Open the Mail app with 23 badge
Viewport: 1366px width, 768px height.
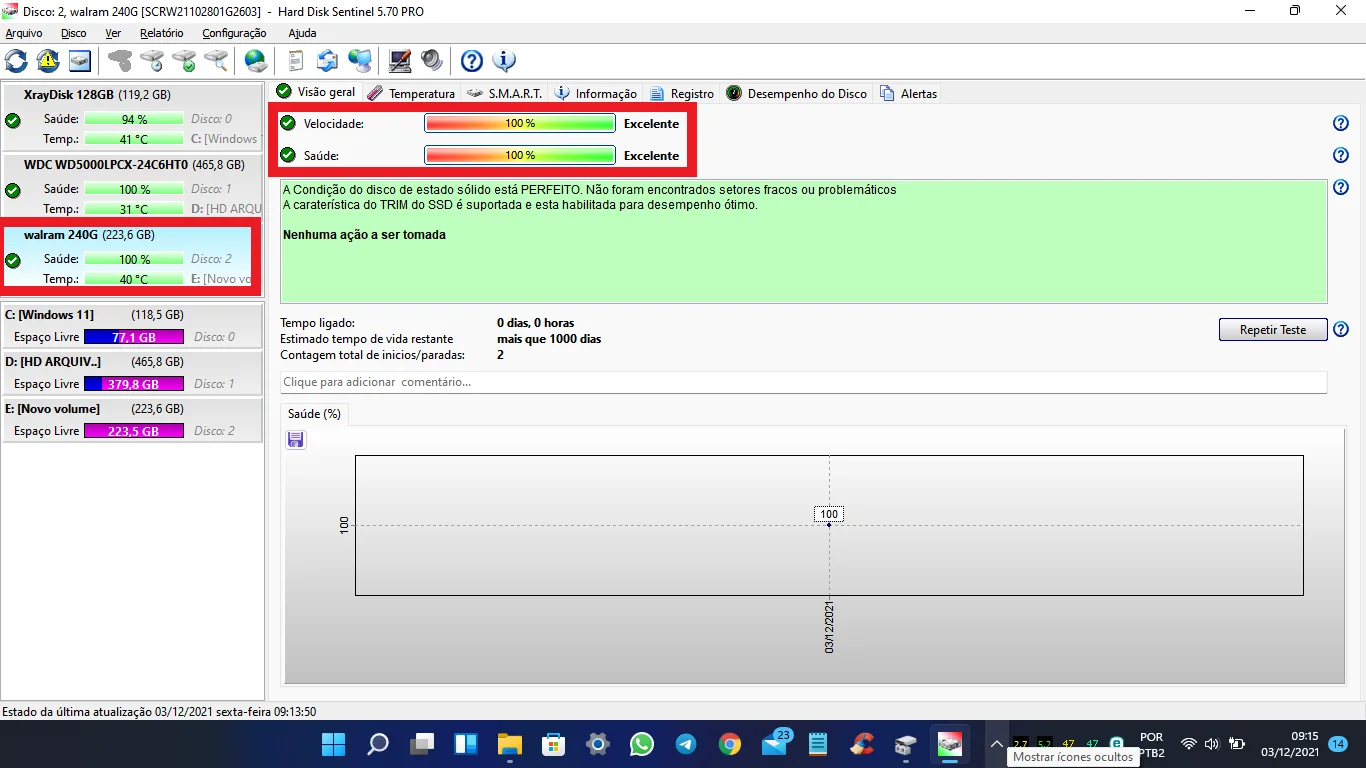pyautogui.click(x=776, y=743)
